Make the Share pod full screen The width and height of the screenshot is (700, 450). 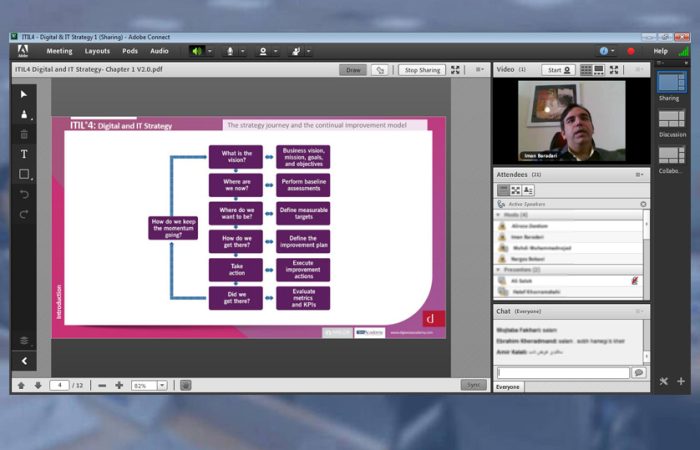click(455, 70)
